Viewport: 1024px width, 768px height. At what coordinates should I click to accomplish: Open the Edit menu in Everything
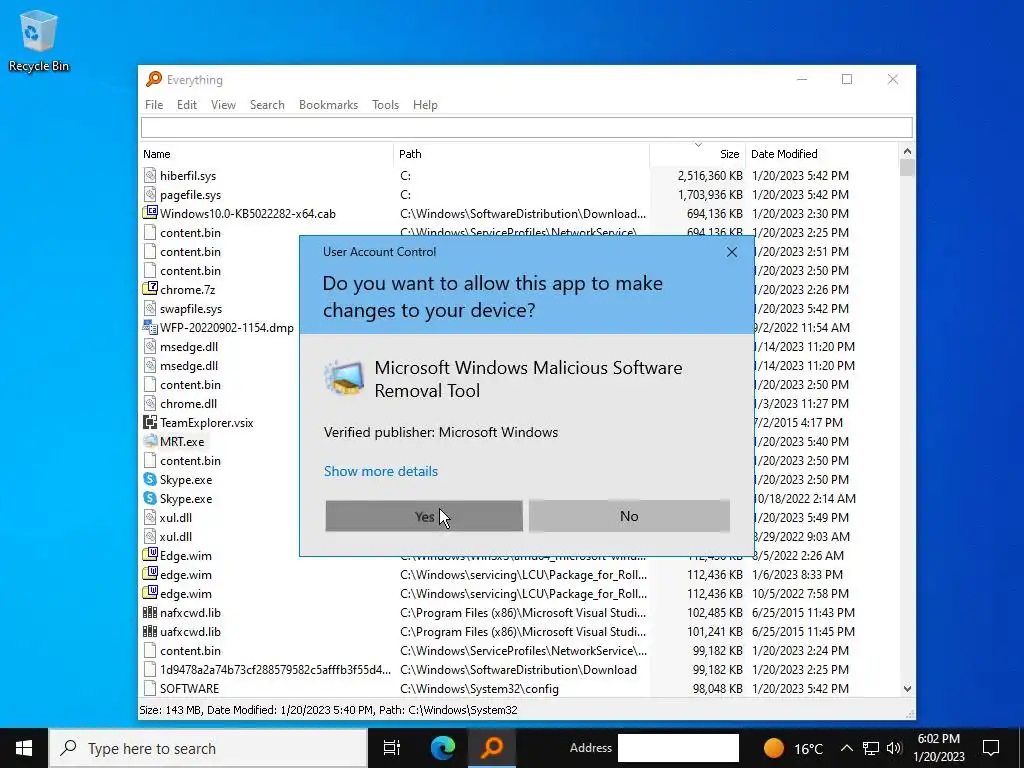click(187, 104)
